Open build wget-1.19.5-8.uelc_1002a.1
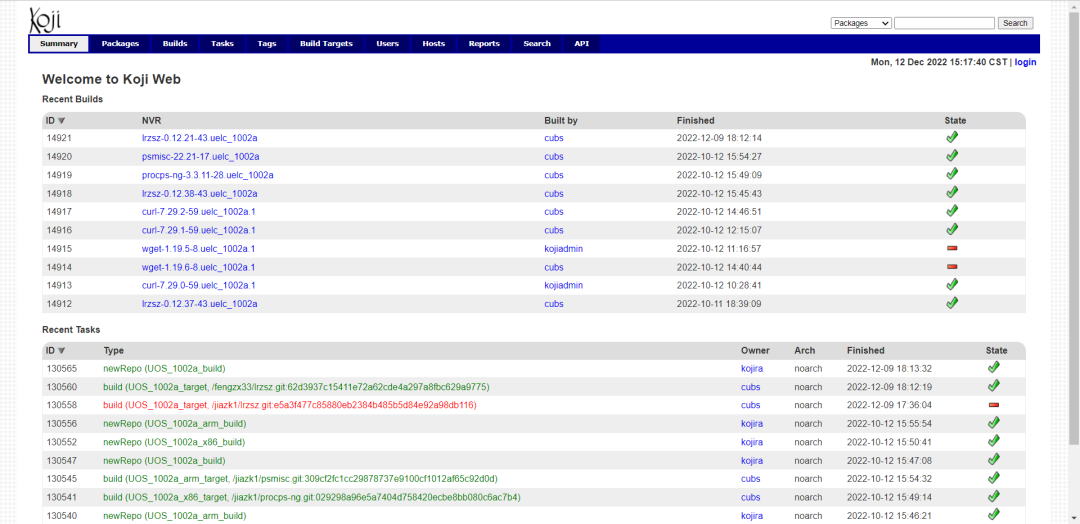This screenshot has width=1080, height=524. pos(199,249)
